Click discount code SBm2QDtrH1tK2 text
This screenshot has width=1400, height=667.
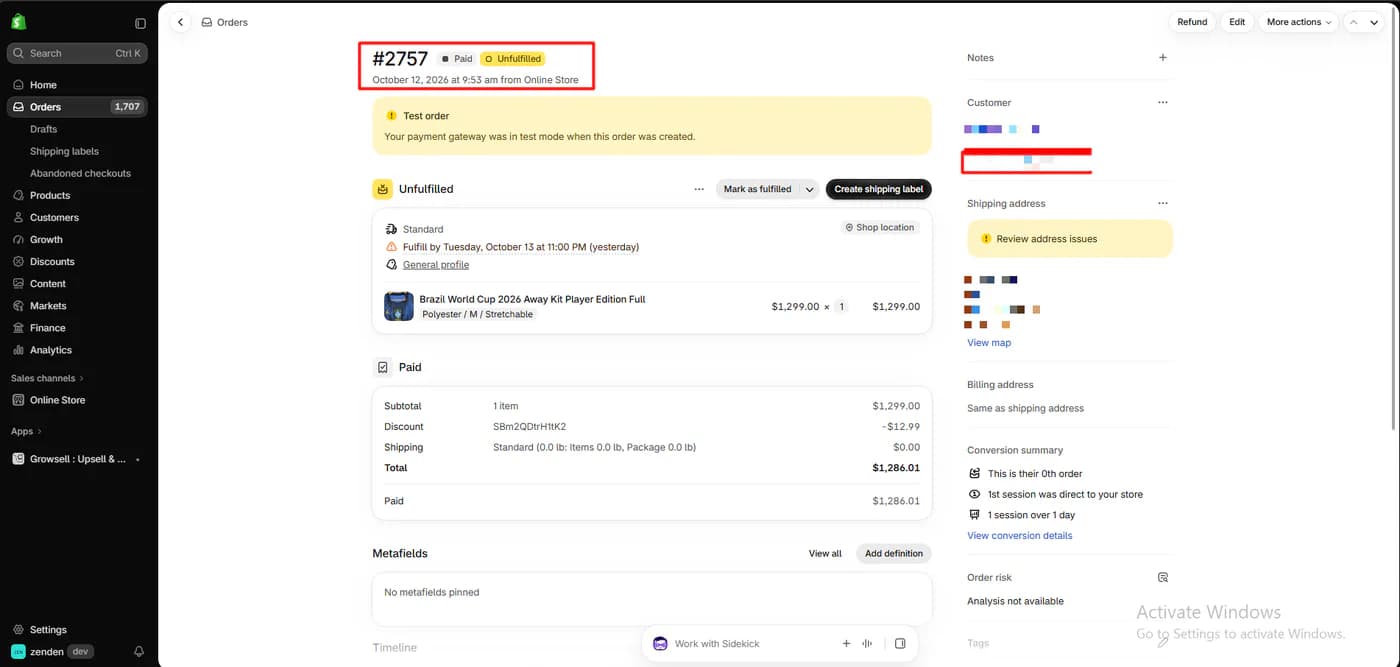(529, 427)
